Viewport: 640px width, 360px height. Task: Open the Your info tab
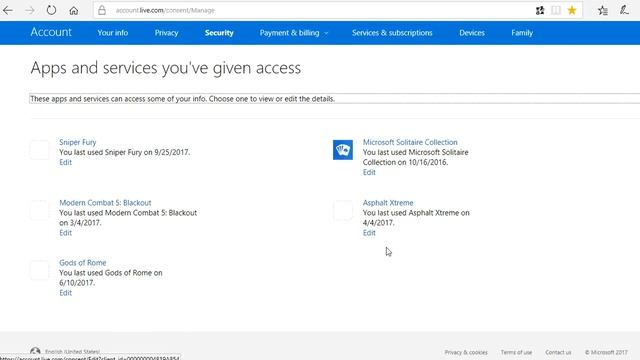113,33
